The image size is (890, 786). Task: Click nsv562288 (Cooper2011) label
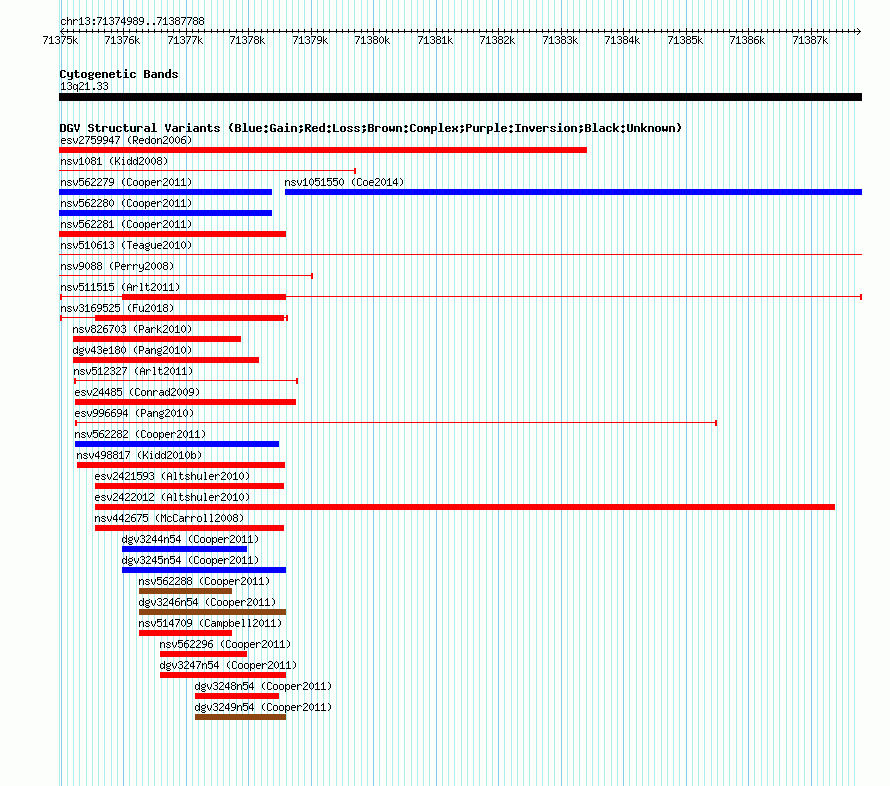coord(204,581)
